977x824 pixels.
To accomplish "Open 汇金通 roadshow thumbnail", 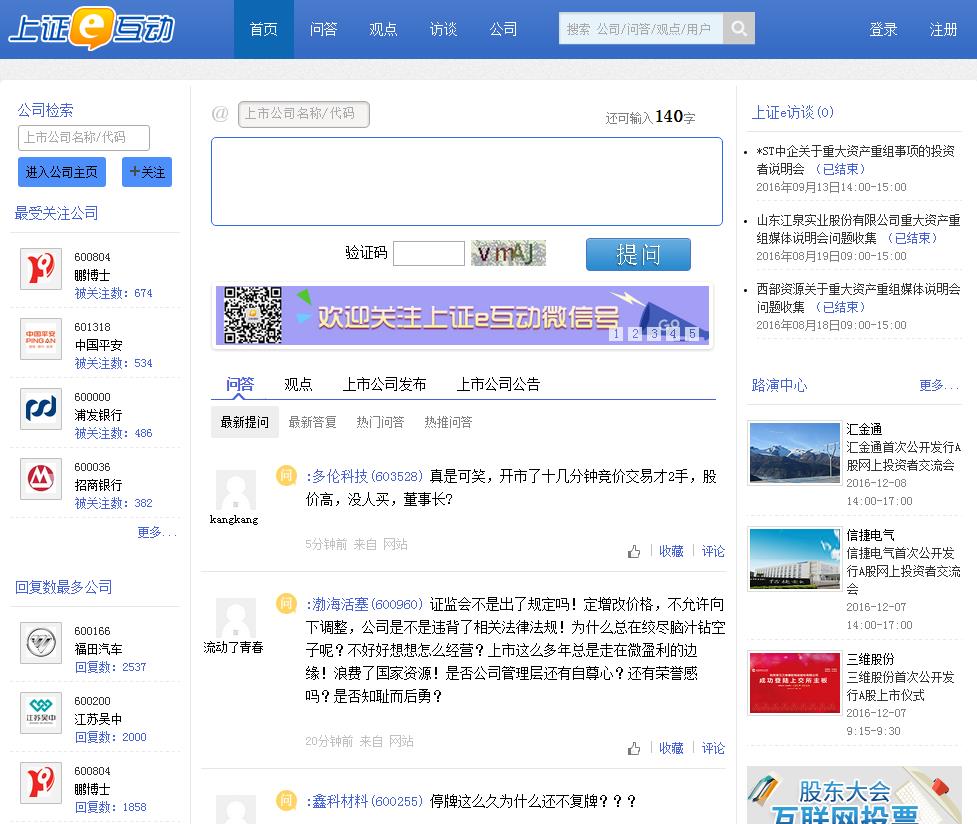I will (x=794, y=453).
